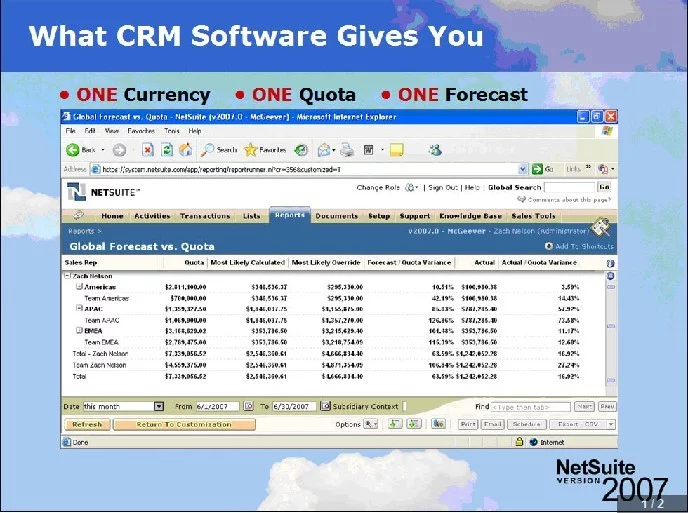The width and height of the screenshot is (688, 513).
Task: Open the View menu
Action: (112, 131)
